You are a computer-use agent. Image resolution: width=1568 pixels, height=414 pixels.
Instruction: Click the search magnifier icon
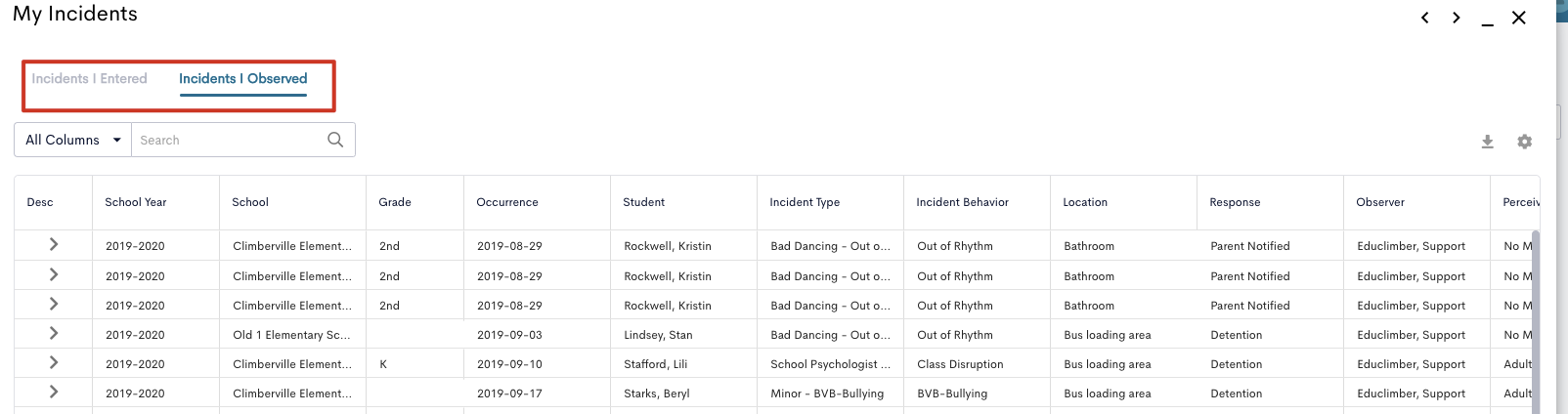[335, 140]
